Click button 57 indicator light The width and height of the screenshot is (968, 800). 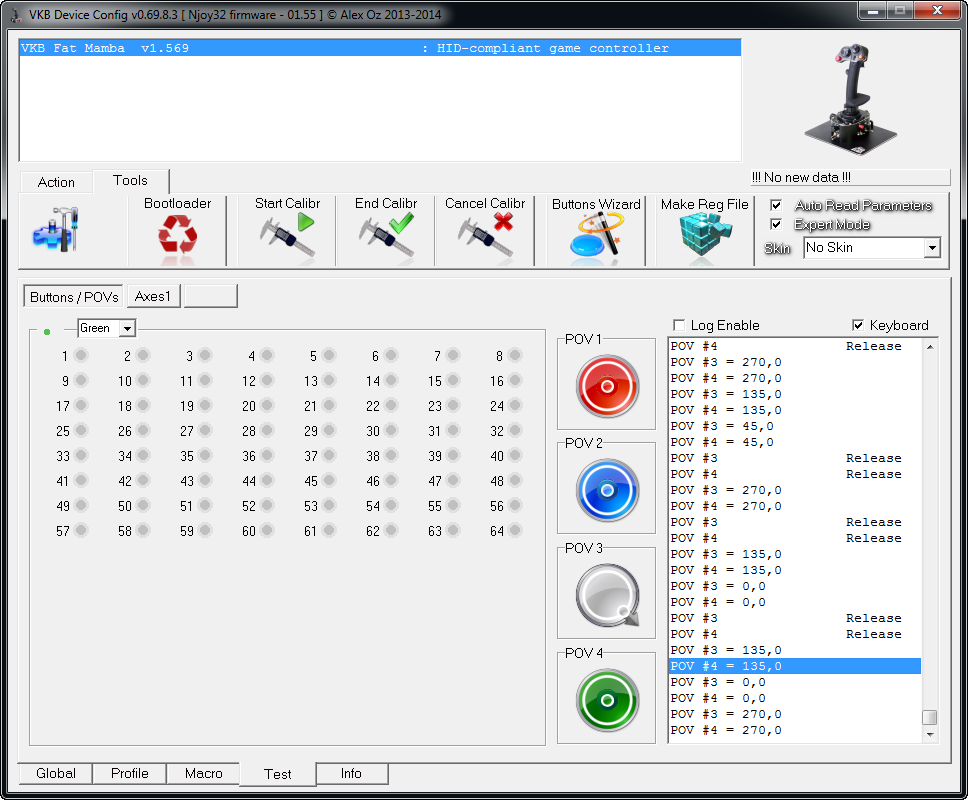coord(81,530)
